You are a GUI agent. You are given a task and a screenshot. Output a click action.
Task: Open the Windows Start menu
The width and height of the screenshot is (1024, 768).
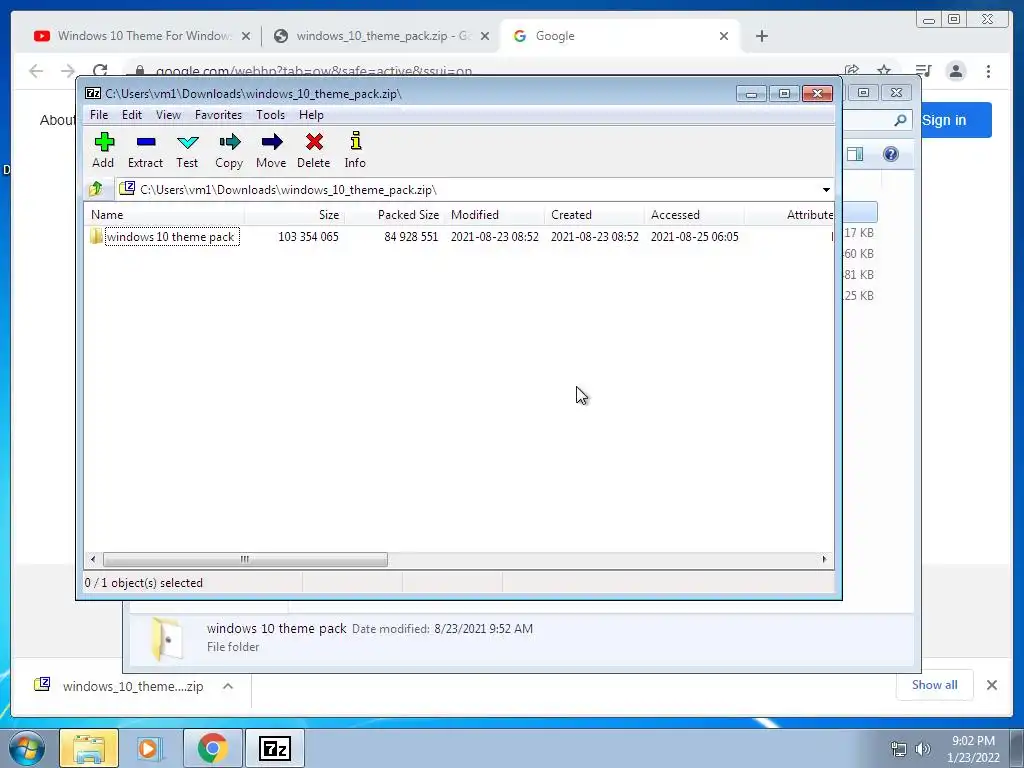[27, 748]
